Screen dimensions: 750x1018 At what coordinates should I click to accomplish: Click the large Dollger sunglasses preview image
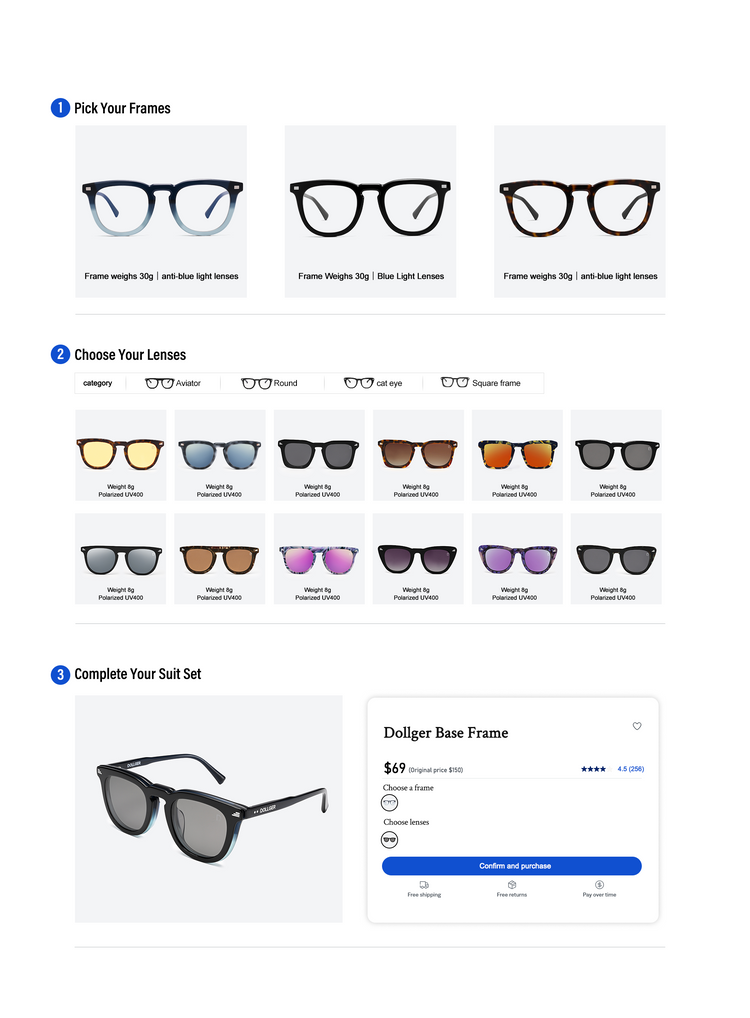coord(208,809)
